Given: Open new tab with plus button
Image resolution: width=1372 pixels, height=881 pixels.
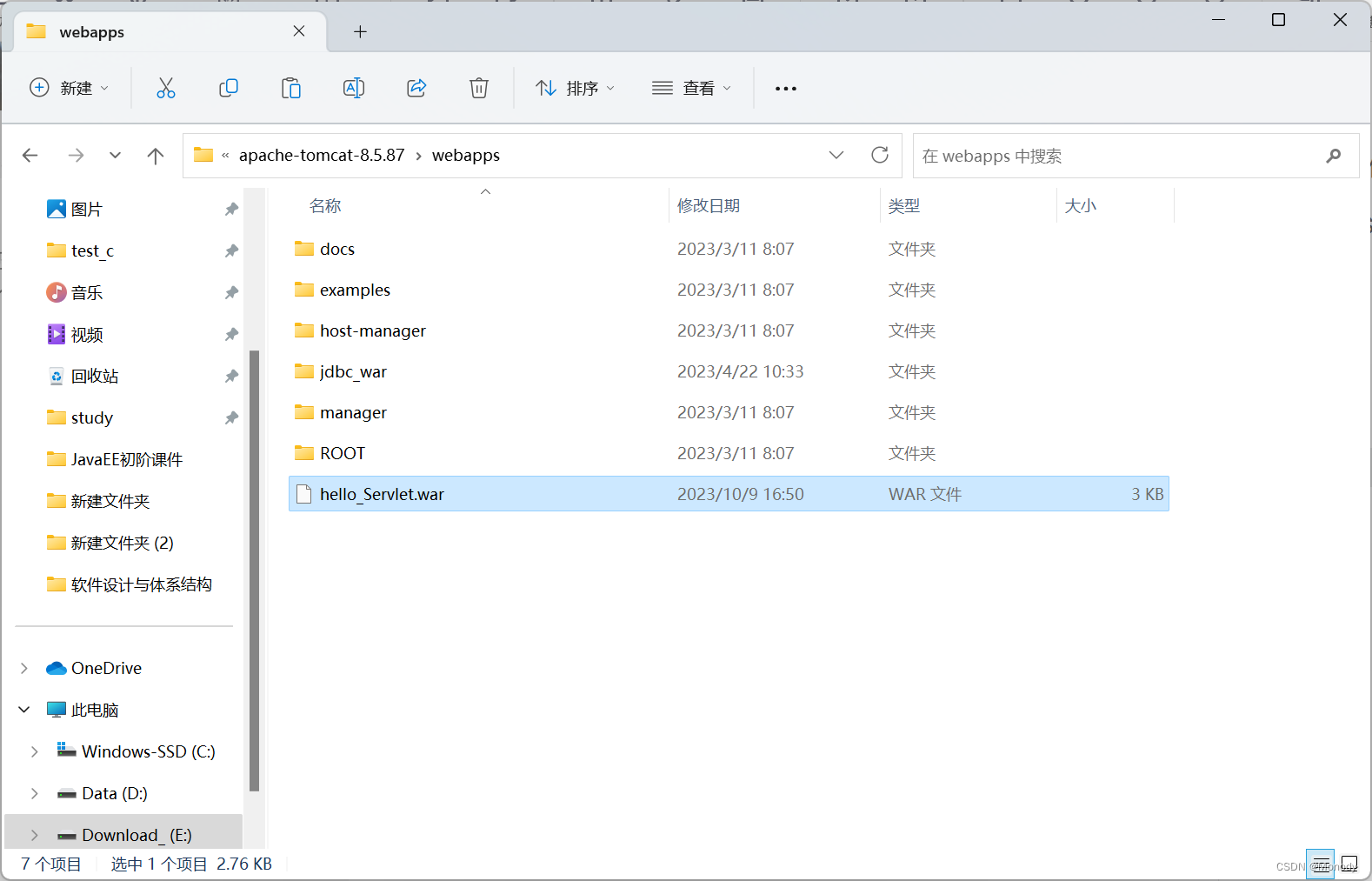Looking at the screenshot, I should click(x=360, y=32).
